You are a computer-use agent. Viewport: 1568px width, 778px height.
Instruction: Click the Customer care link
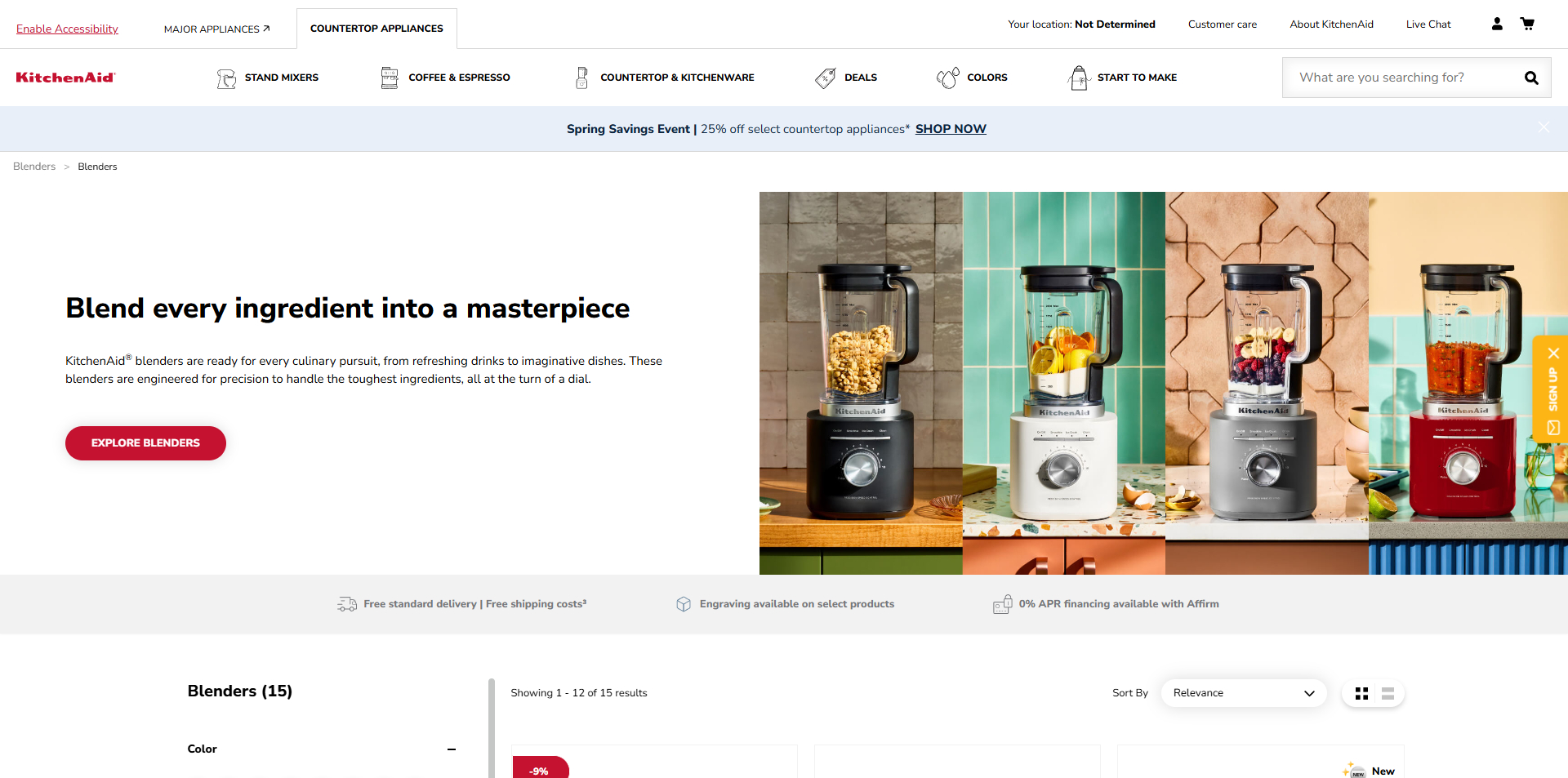point(1223,24)
